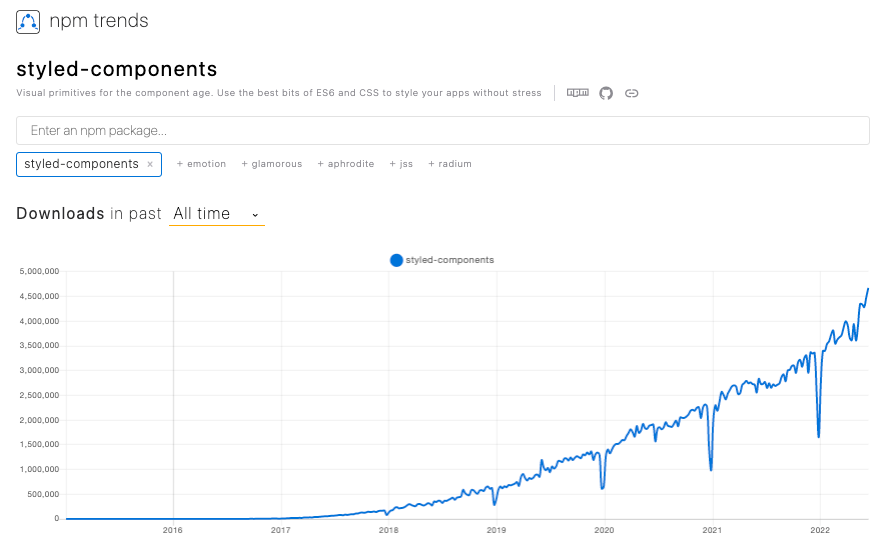Click the Downloads in past label

[89, 214]
